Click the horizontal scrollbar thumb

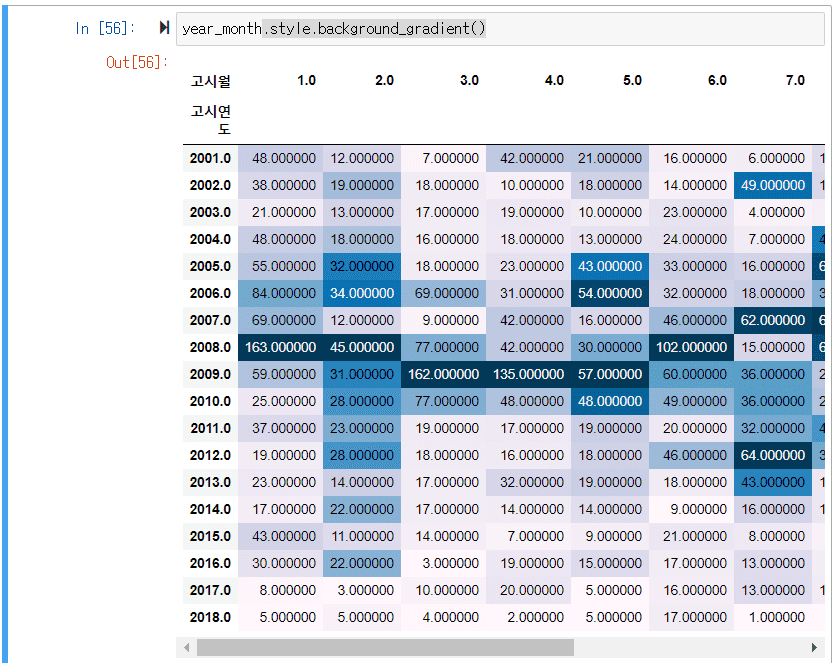click(385, 647)
